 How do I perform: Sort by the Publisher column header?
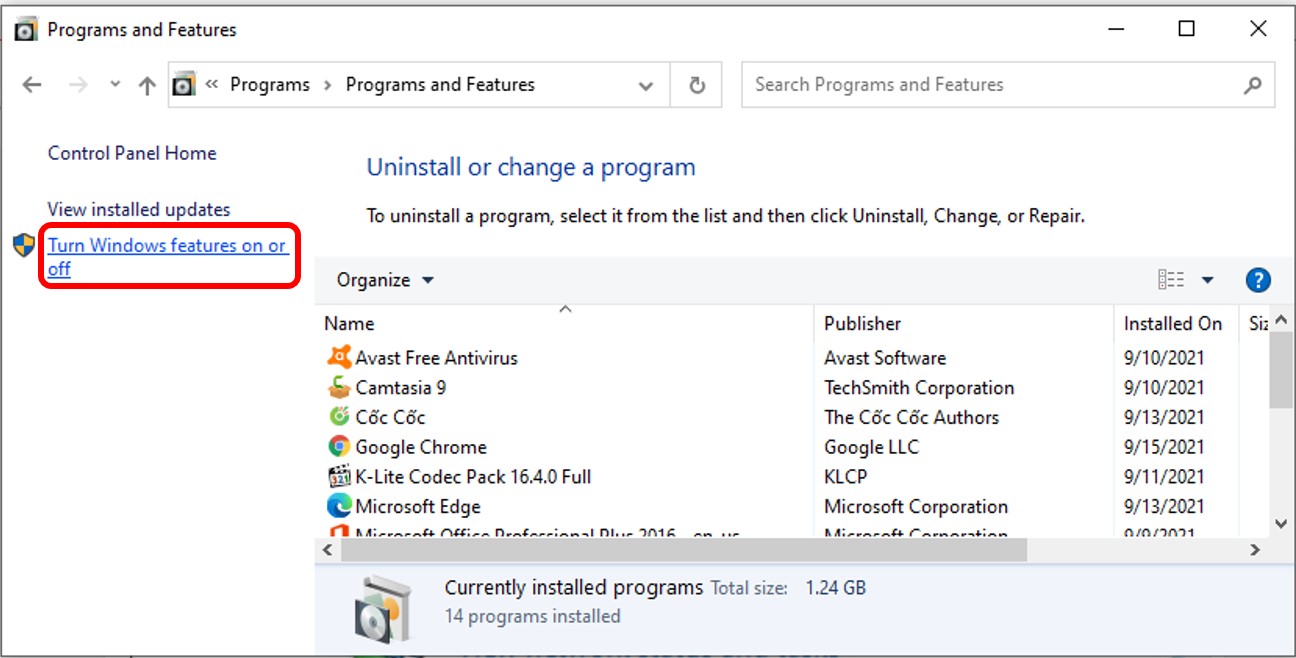pyautogui.click(x=862, y=323)
